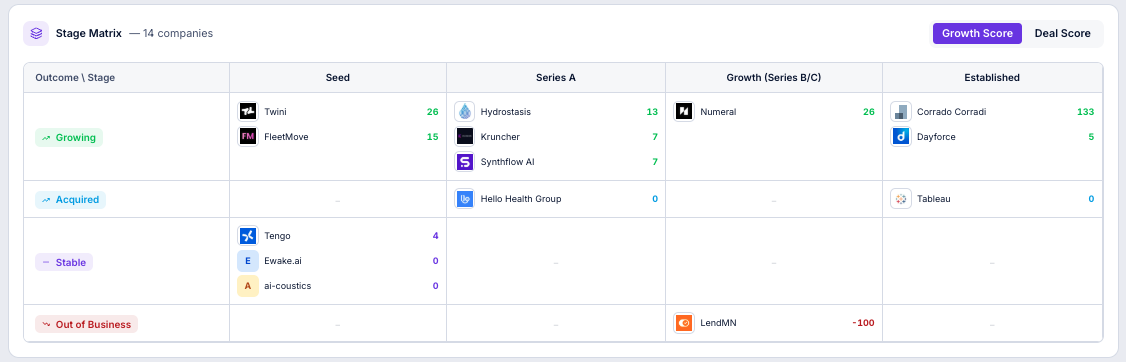Click the Kruncher company logo

pyautogui.click(x=465, y=136)
